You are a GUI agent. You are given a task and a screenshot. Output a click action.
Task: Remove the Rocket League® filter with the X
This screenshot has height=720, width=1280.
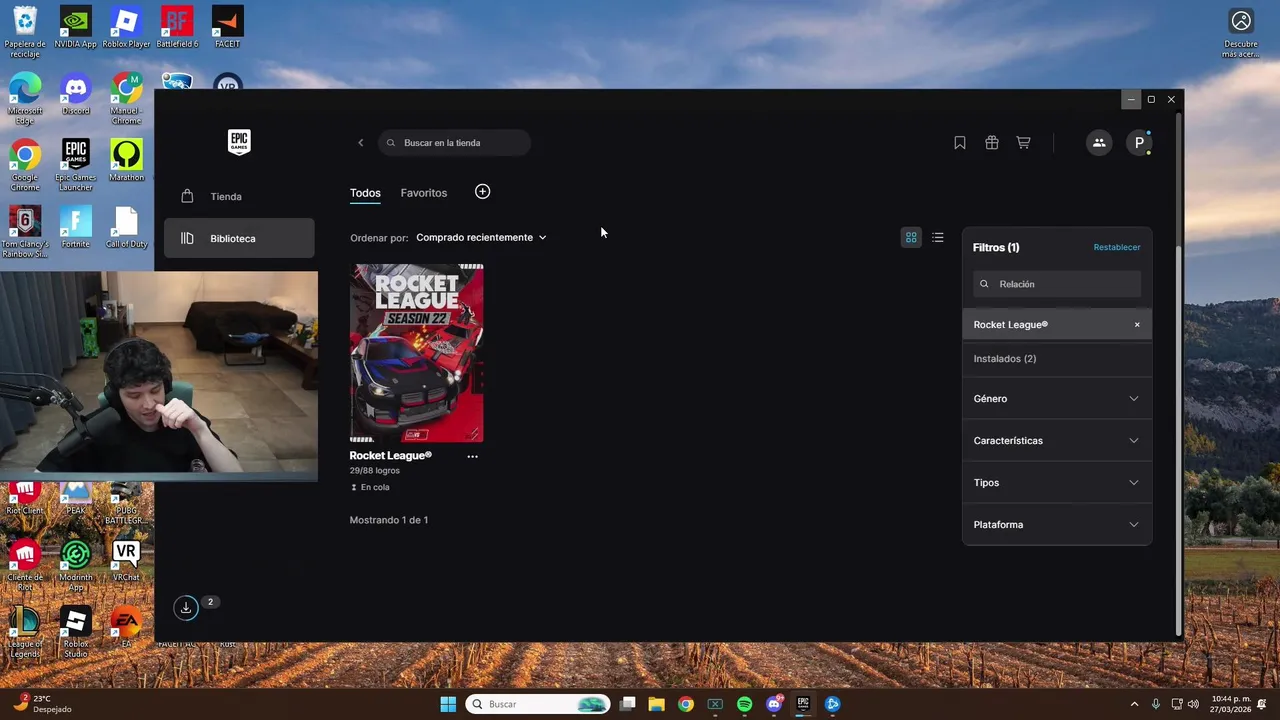point(1137,325)
